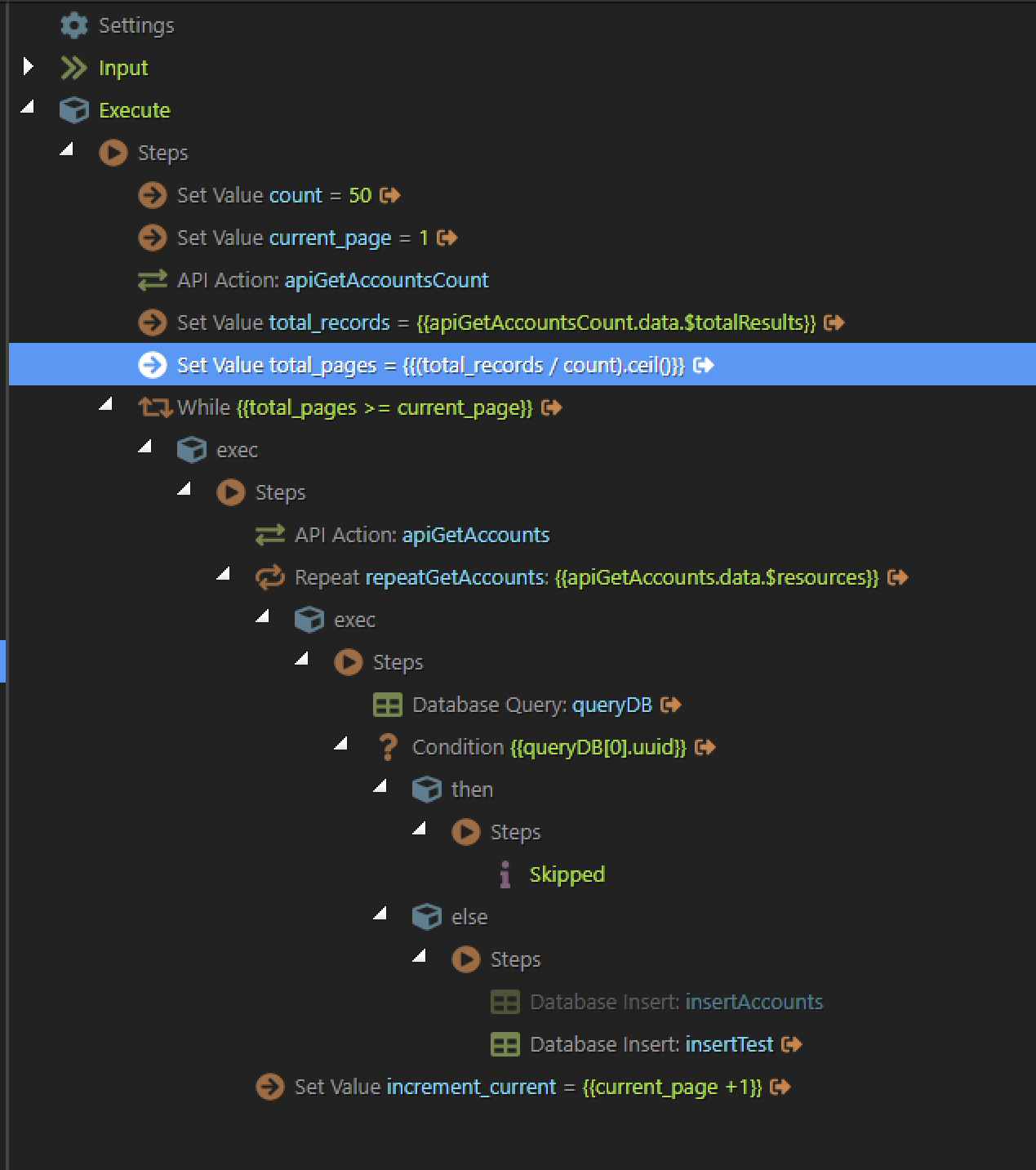The width and height of the screenshot is (1036, 1170).
Task: Click the Execute cube icon
Action: pos(73,110)
